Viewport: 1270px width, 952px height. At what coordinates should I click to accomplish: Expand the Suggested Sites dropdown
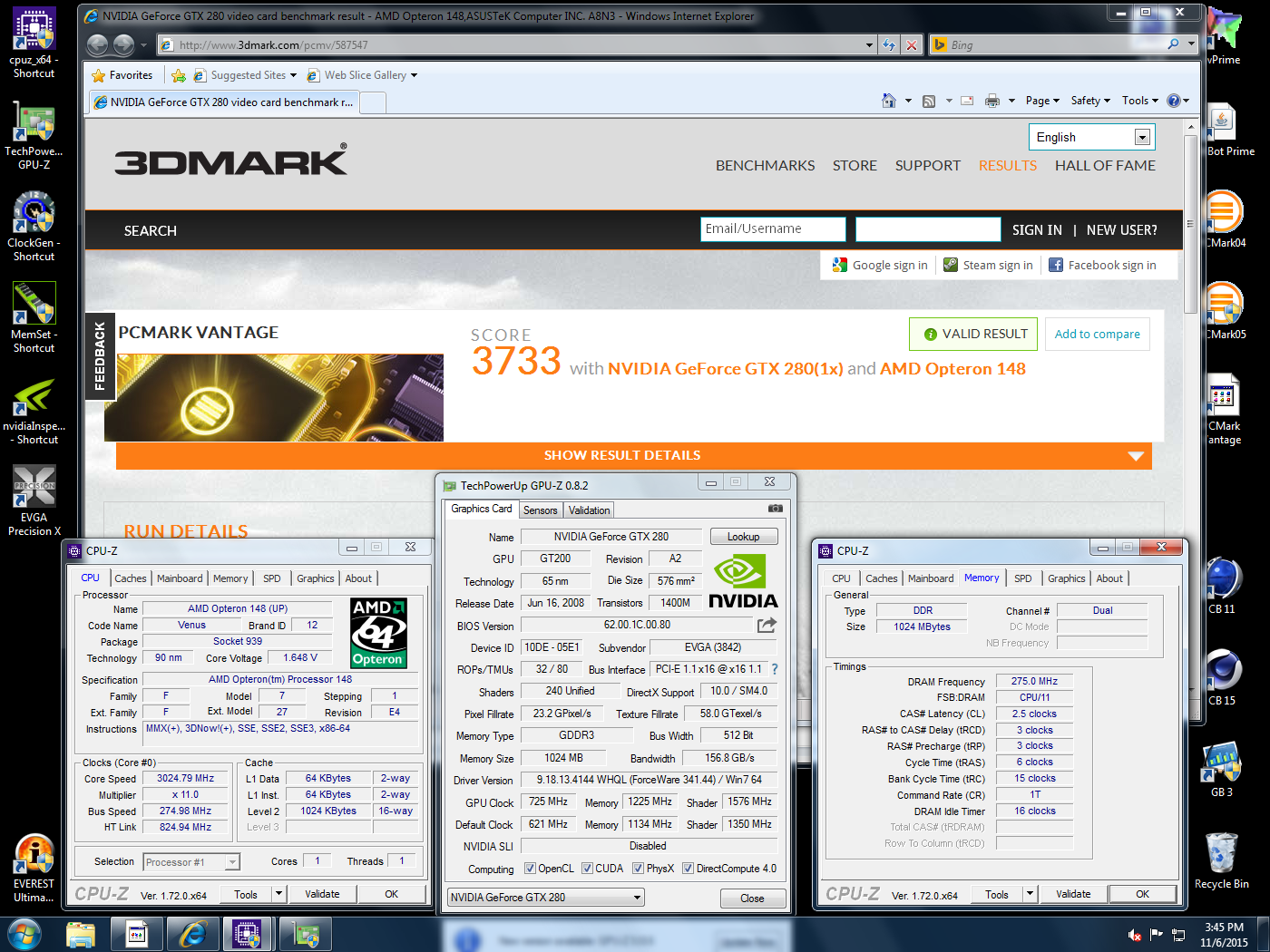coord(293,75)
